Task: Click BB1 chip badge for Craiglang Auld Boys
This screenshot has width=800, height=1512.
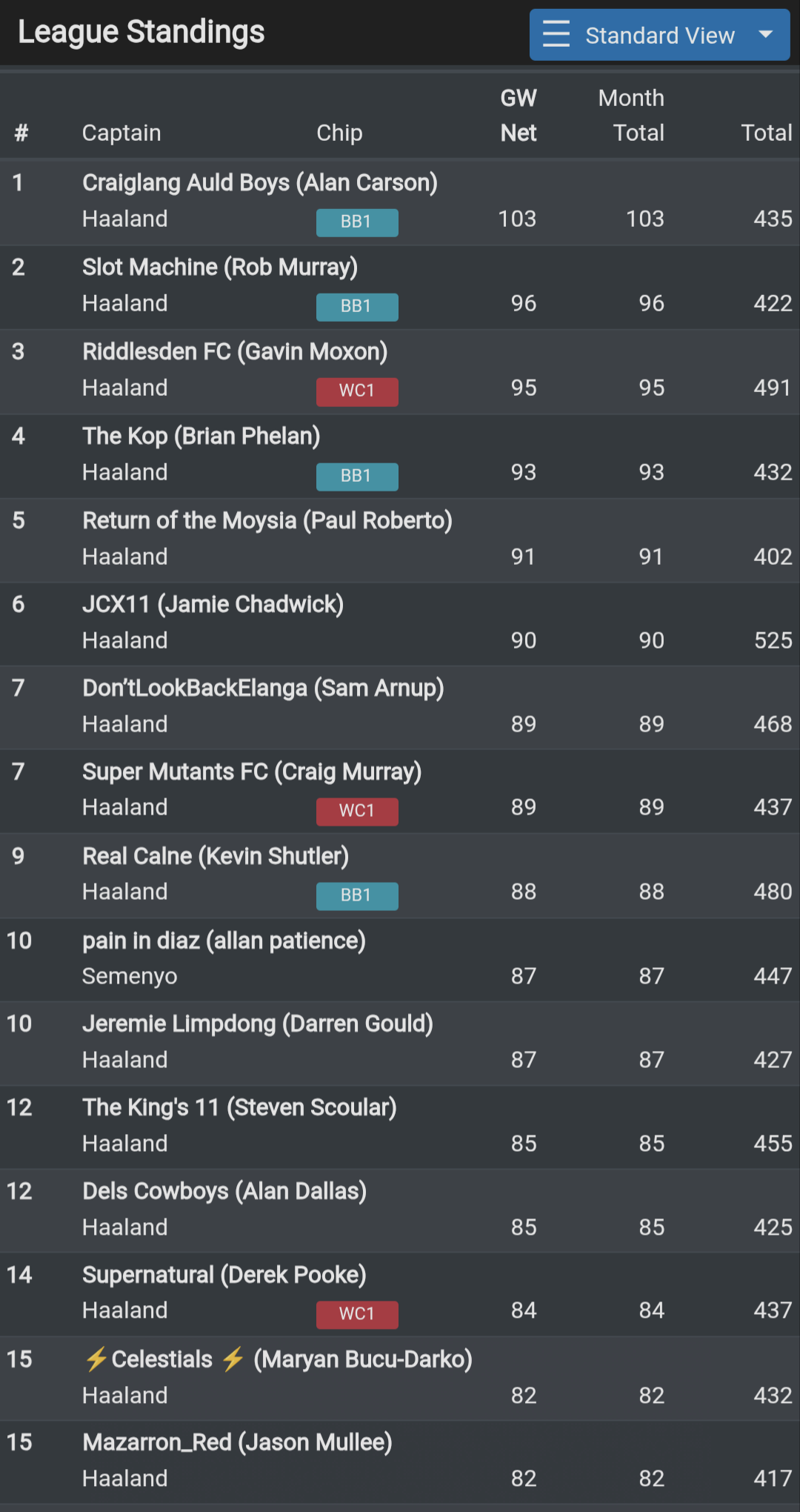Action: pos(357,222)
